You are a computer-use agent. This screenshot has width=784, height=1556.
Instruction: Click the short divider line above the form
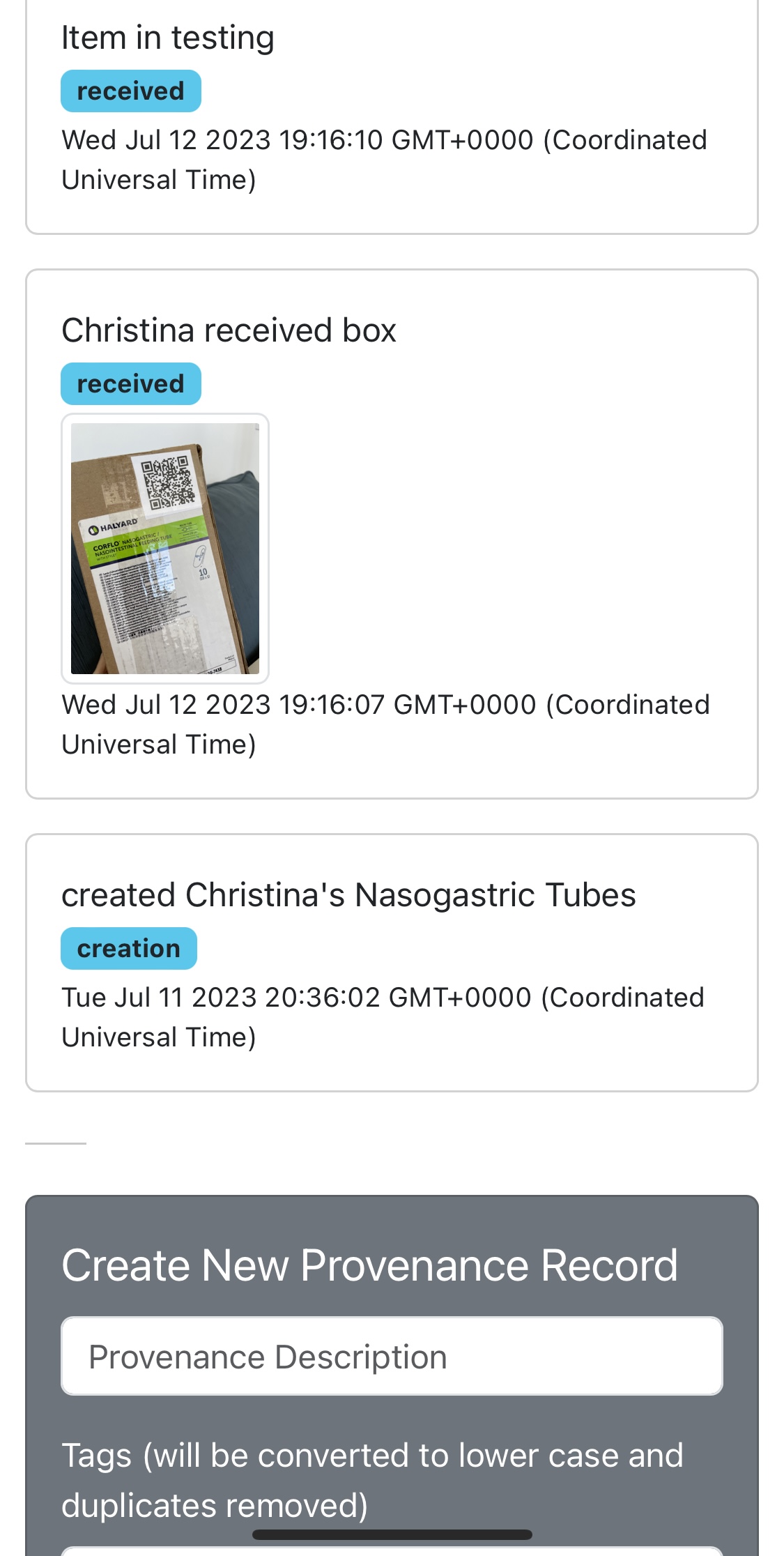pyautogui.click(x=56, y=1143)
